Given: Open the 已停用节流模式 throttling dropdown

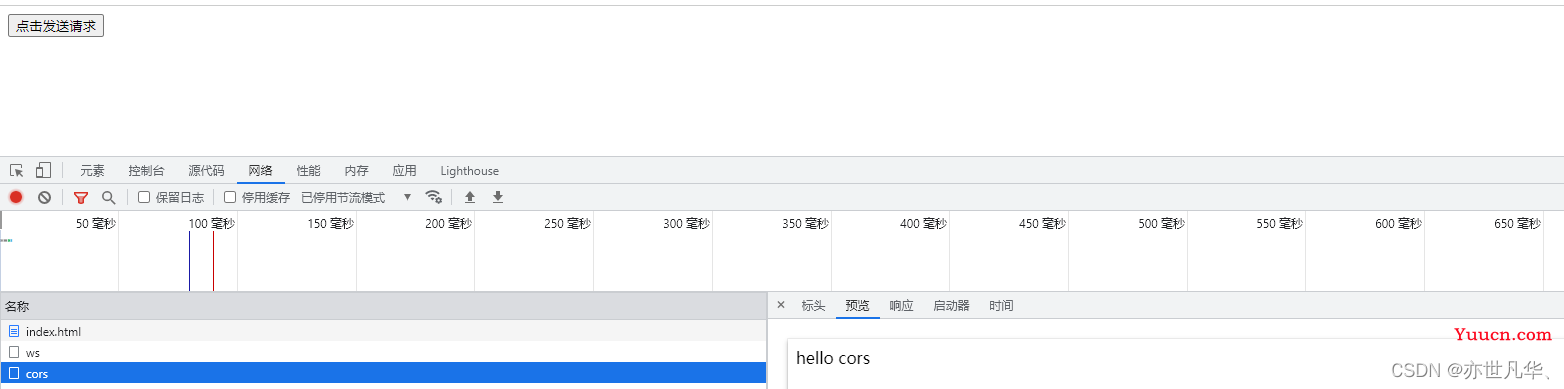Looking at the screenshot, I should pos(357,198).
